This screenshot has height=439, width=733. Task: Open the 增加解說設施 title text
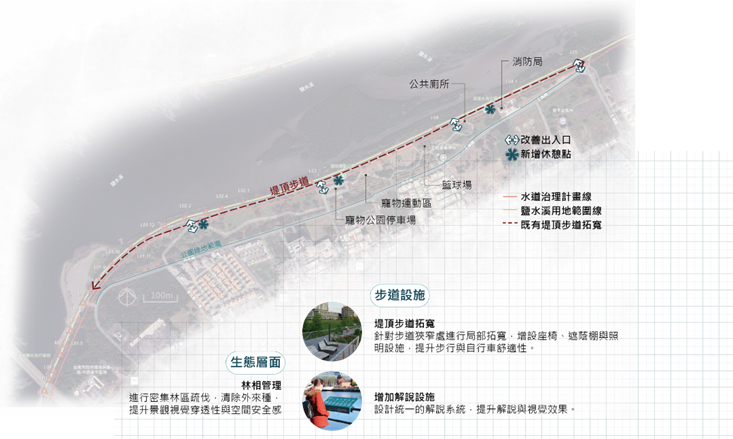[x=402, y=397]
